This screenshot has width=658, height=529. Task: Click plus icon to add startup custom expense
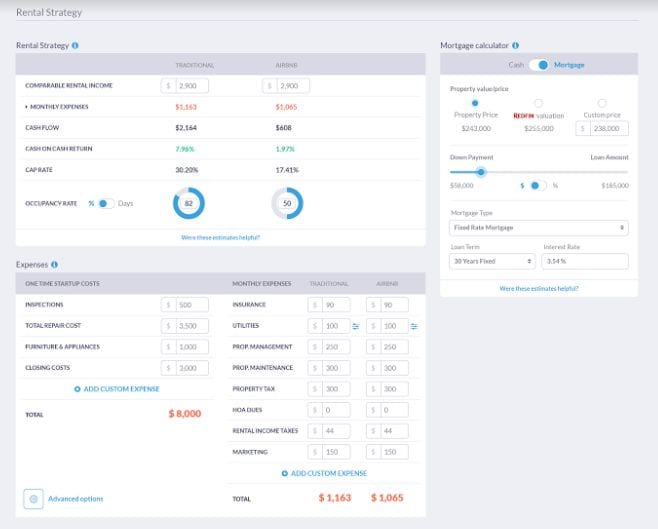click(x=77, y=389)
